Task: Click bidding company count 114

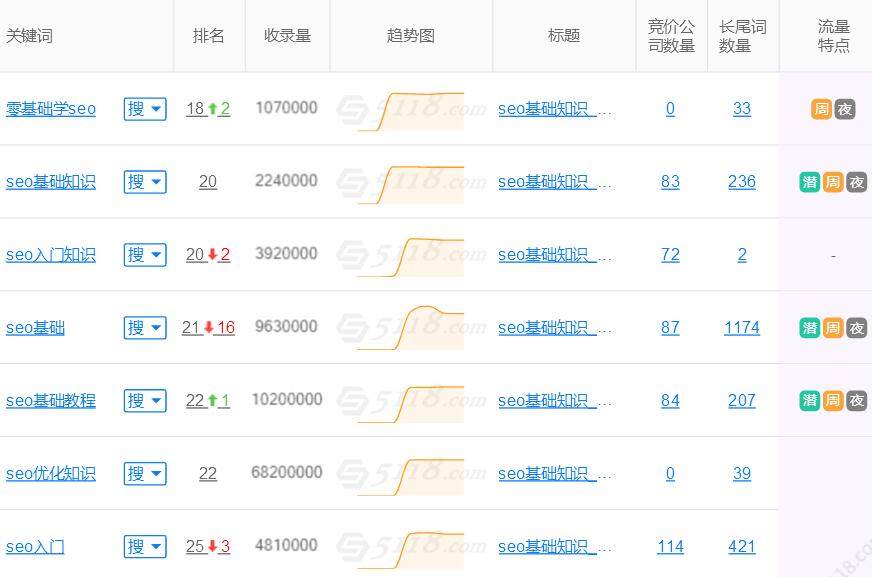Action: (x=670, y=546)
